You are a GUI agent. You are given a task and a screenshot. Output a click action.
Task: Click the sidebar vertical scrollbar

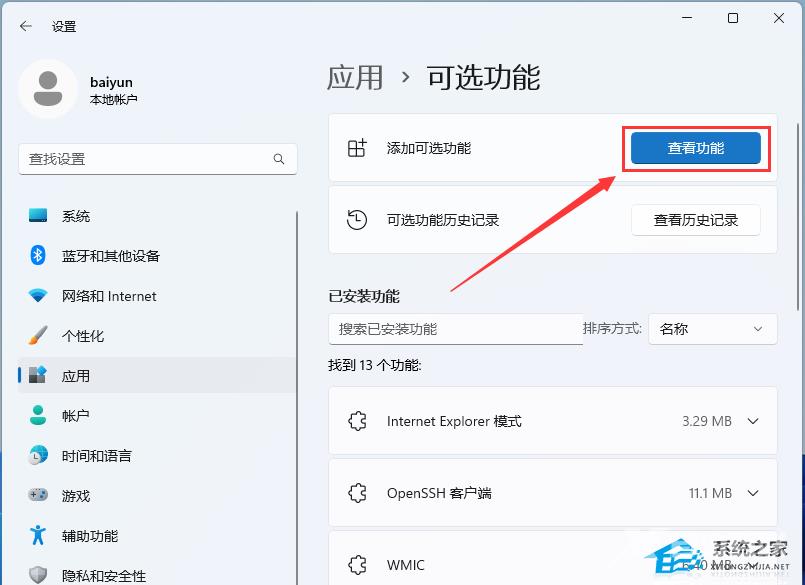tap(297, 398)
